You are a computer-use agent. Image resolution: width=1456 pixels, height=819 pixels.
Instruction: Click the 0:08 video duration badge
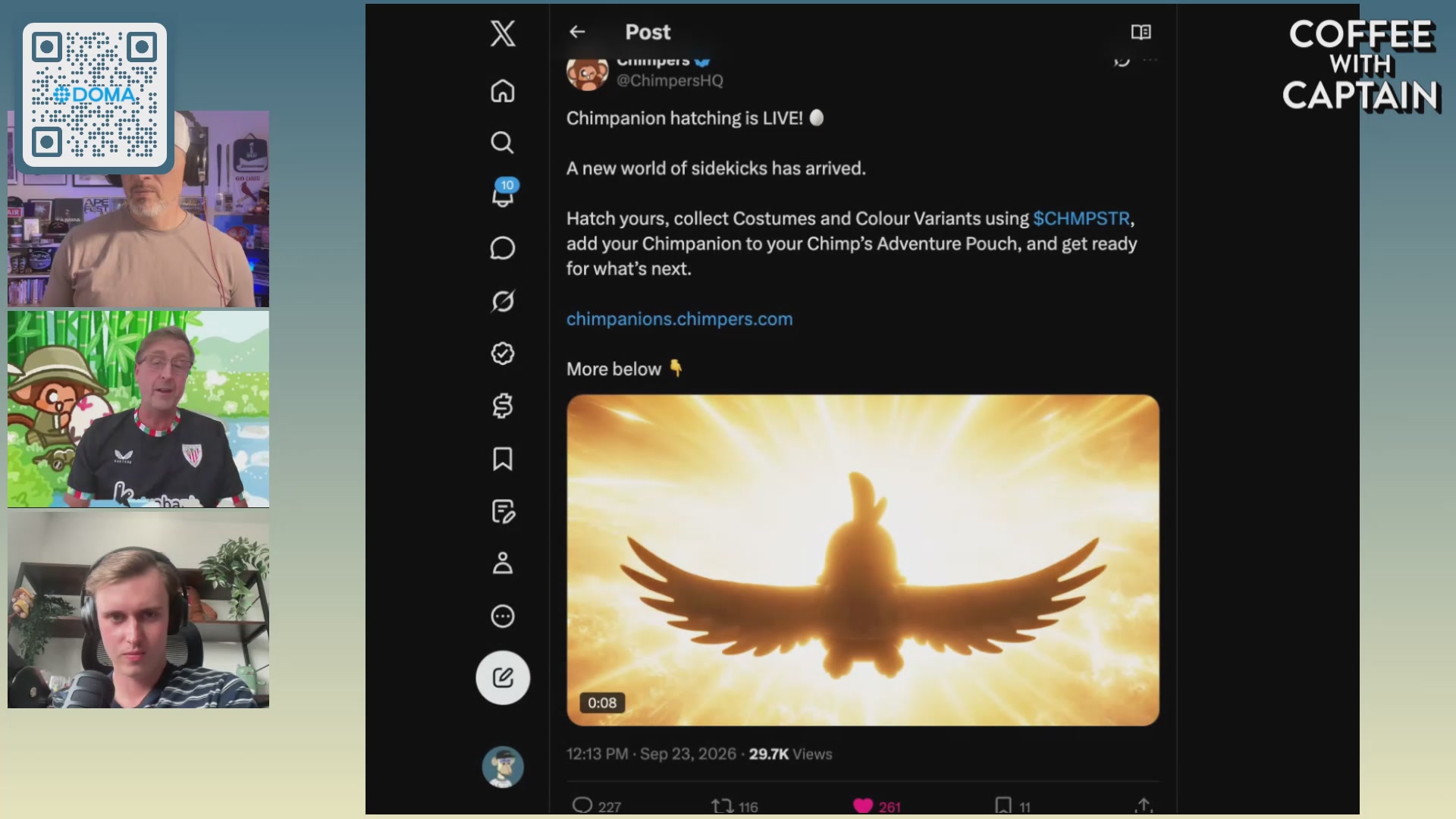tap(602, 703)
